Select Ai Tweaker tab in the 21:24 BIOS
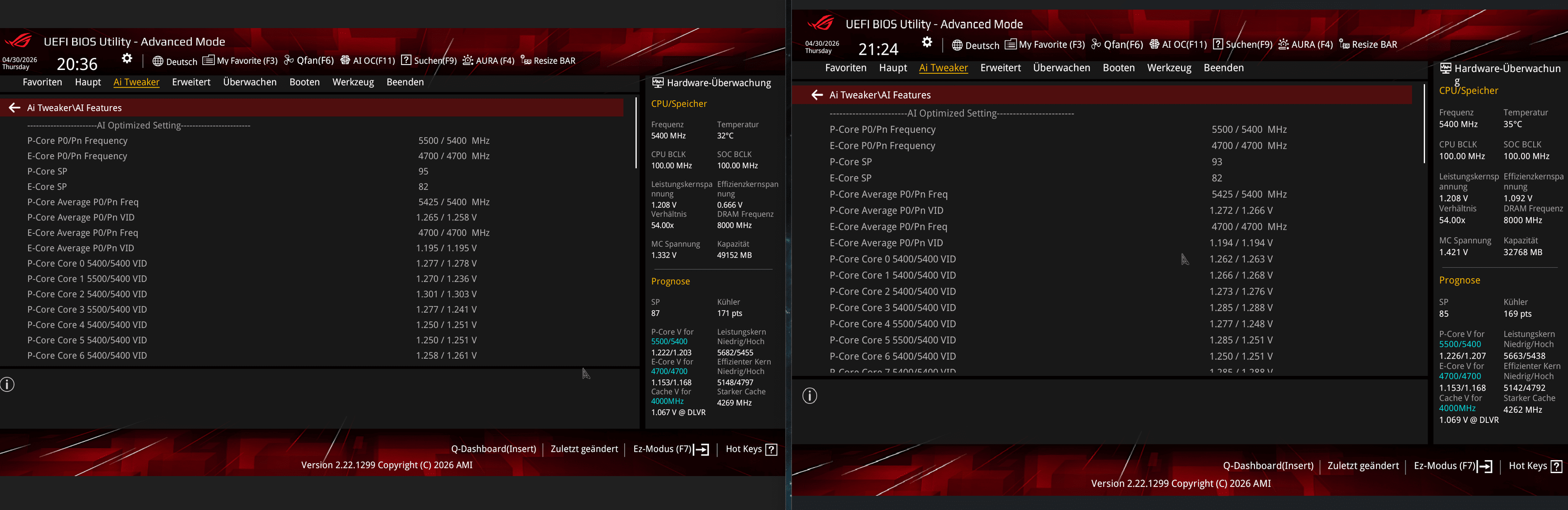 tap(943, 68)
